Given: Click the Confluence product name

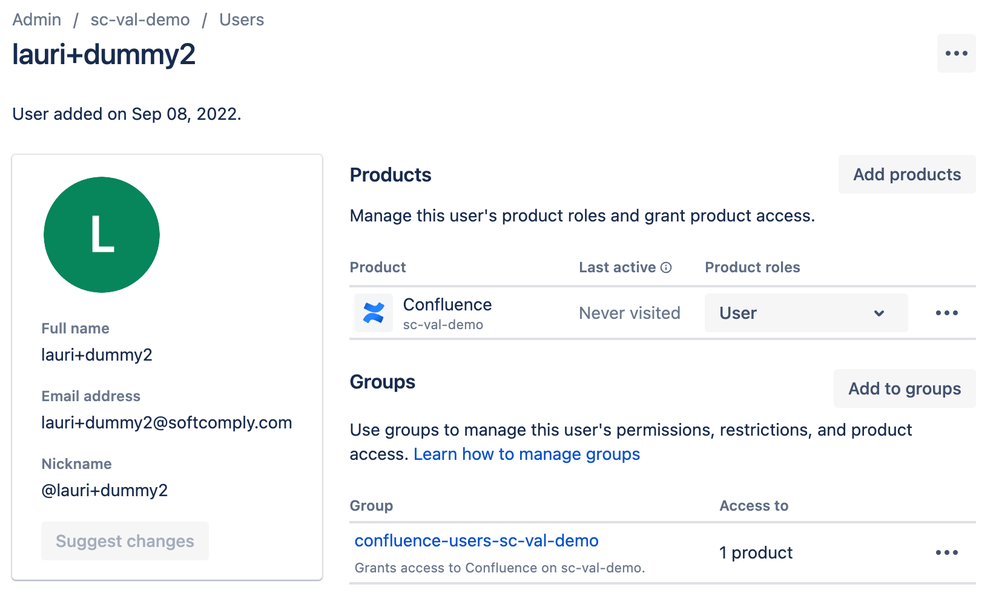Looking at the screenshot, I should click(x=447, y=304).
